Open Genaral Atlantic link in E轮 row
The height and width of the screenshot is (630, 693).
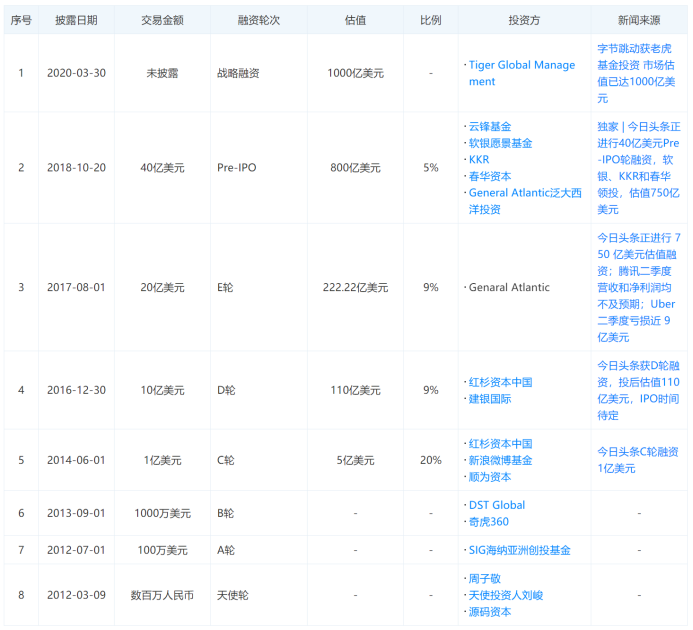(509, 287)
